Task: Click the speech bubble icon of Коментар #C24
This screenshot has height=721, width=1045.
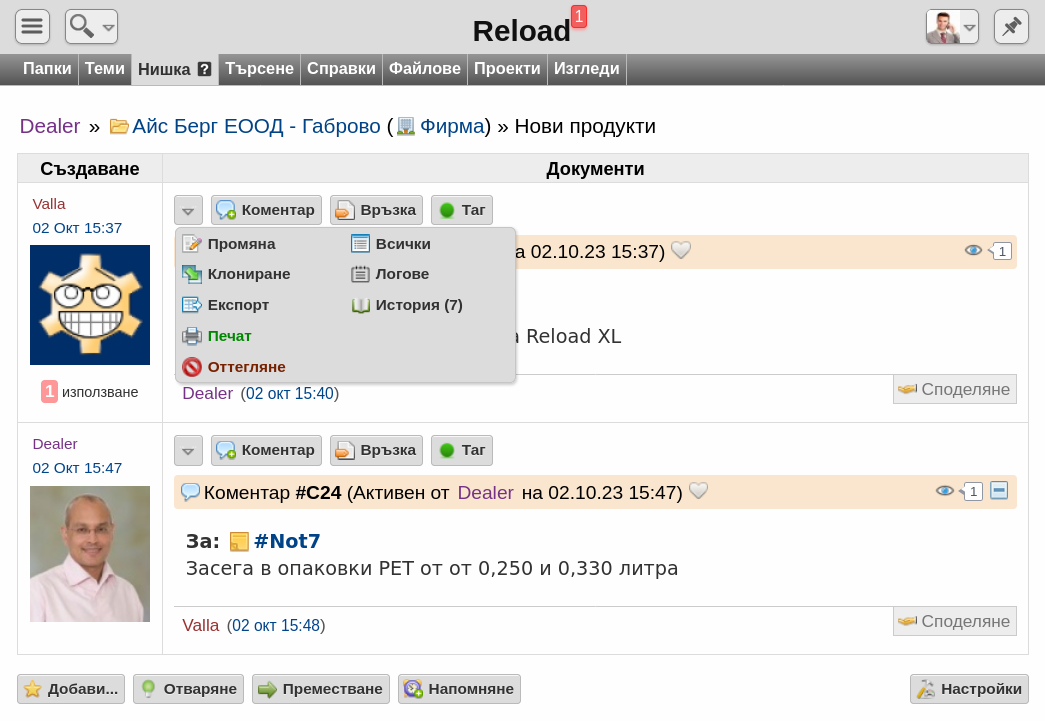Action: [190, 492]
